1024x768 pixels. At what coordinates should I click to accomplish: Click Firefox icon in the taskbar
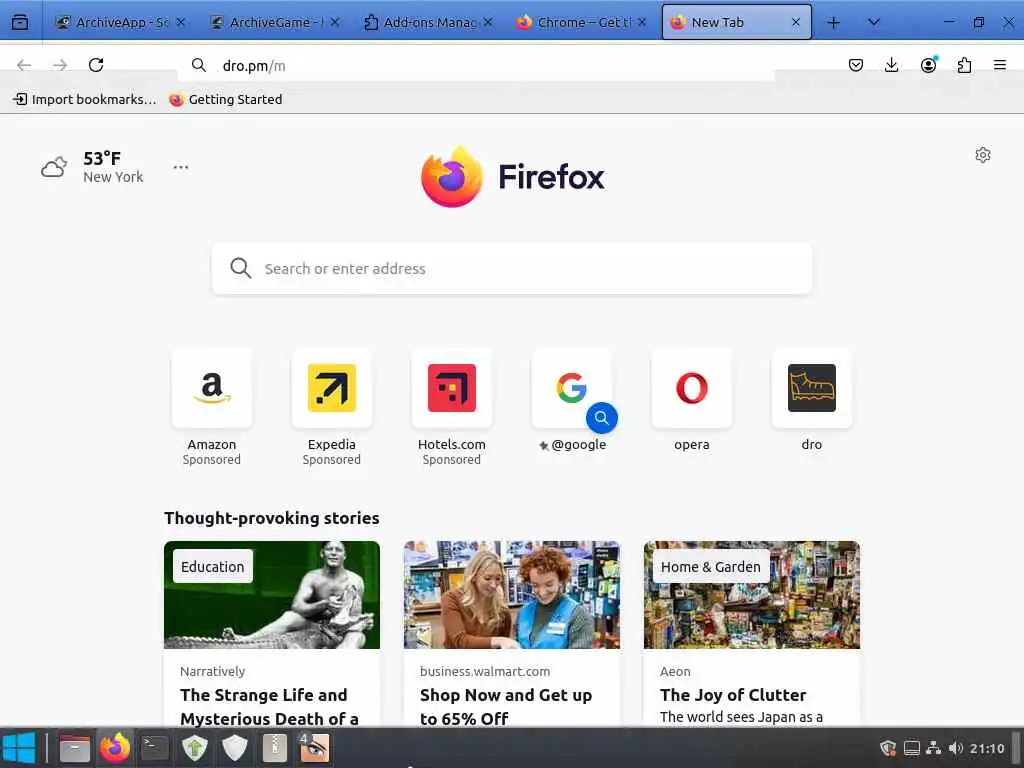[x=115, y=748]
